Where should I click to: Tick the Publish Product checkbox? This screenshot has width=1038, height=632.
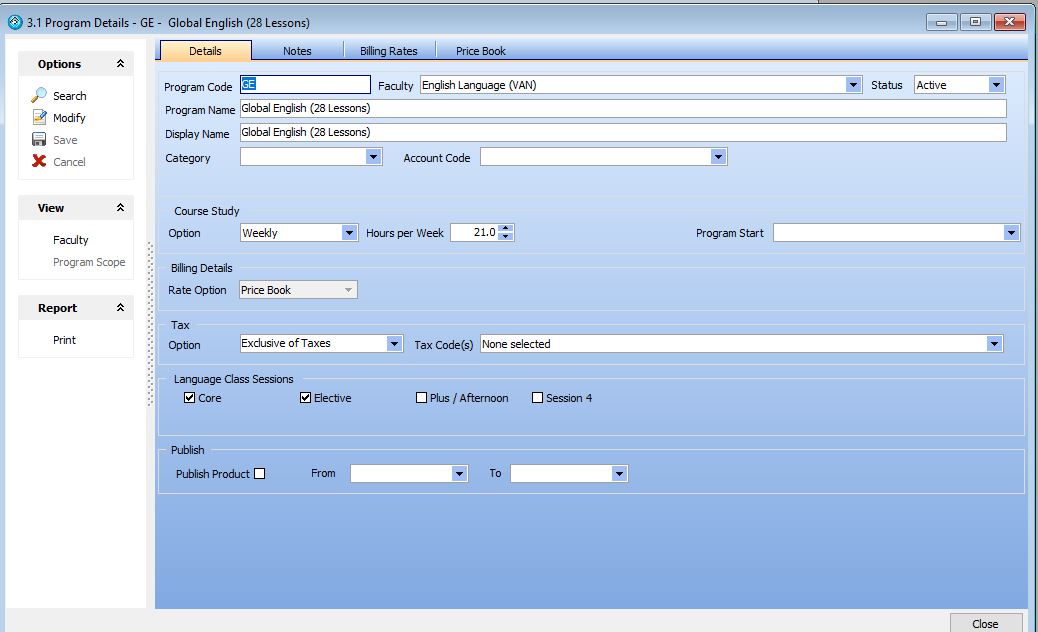click(260, 474)
